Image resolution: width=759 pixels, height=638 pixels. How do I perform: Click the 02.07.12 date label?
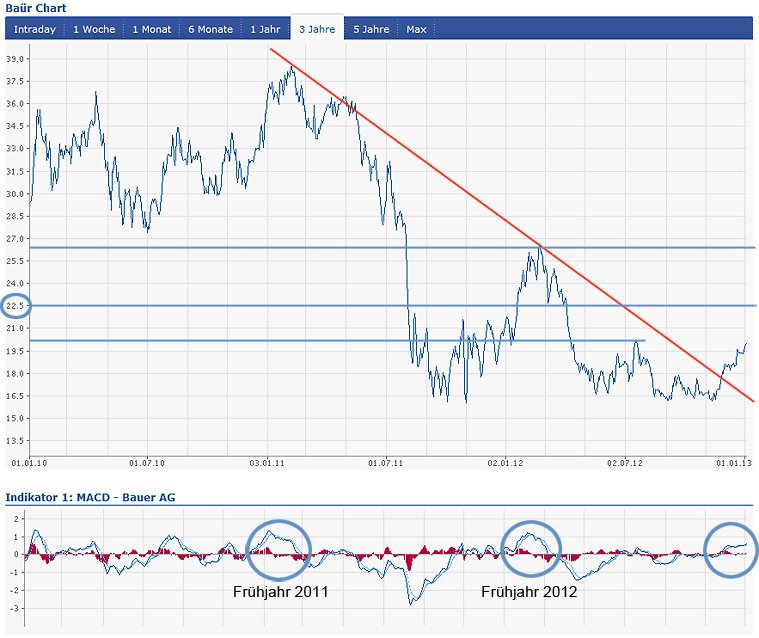(624, 463)
